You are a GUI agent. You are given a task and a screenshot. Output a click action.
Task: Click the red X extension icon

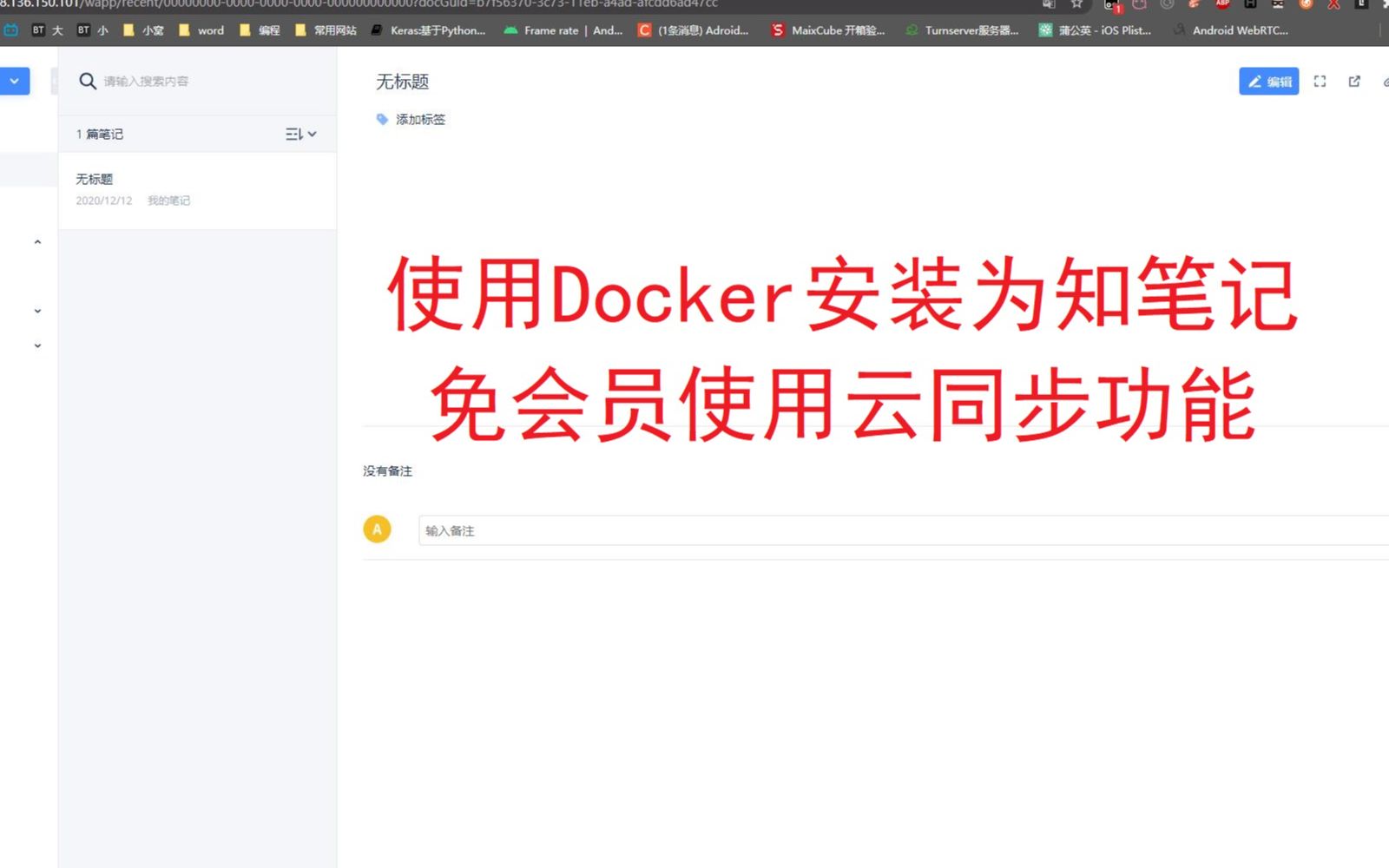click(x=1333, y=3)
